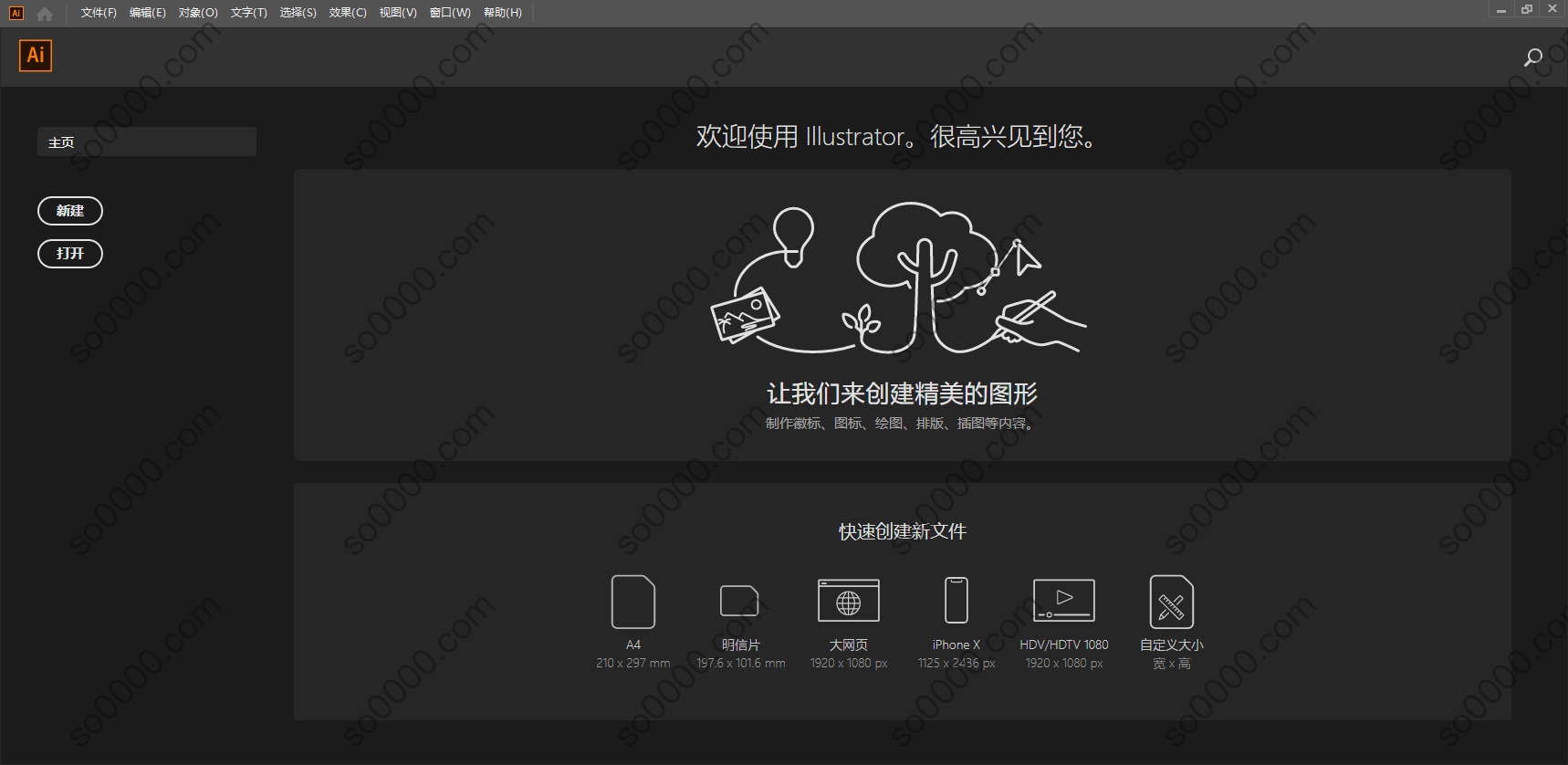Open the search magnifier icon

click(x=1533, y=58)
